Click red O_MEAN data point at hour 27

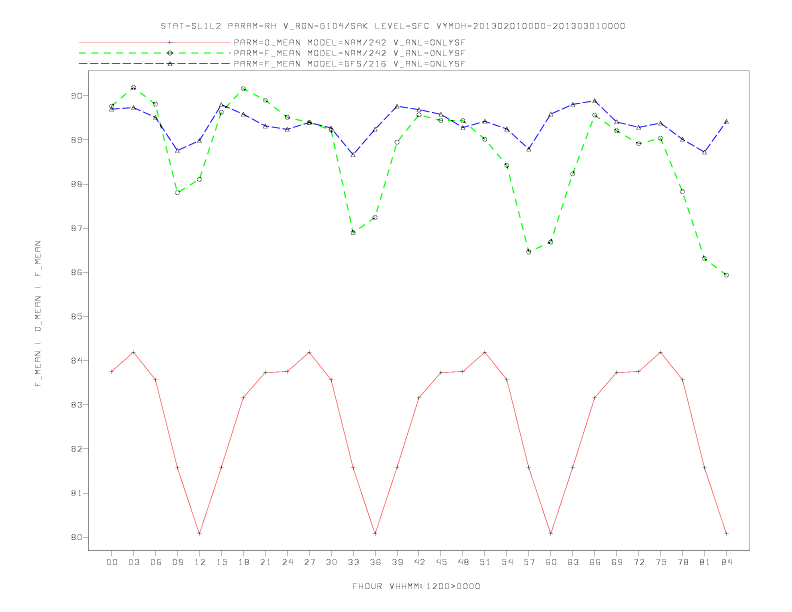(x=309, y=352)
